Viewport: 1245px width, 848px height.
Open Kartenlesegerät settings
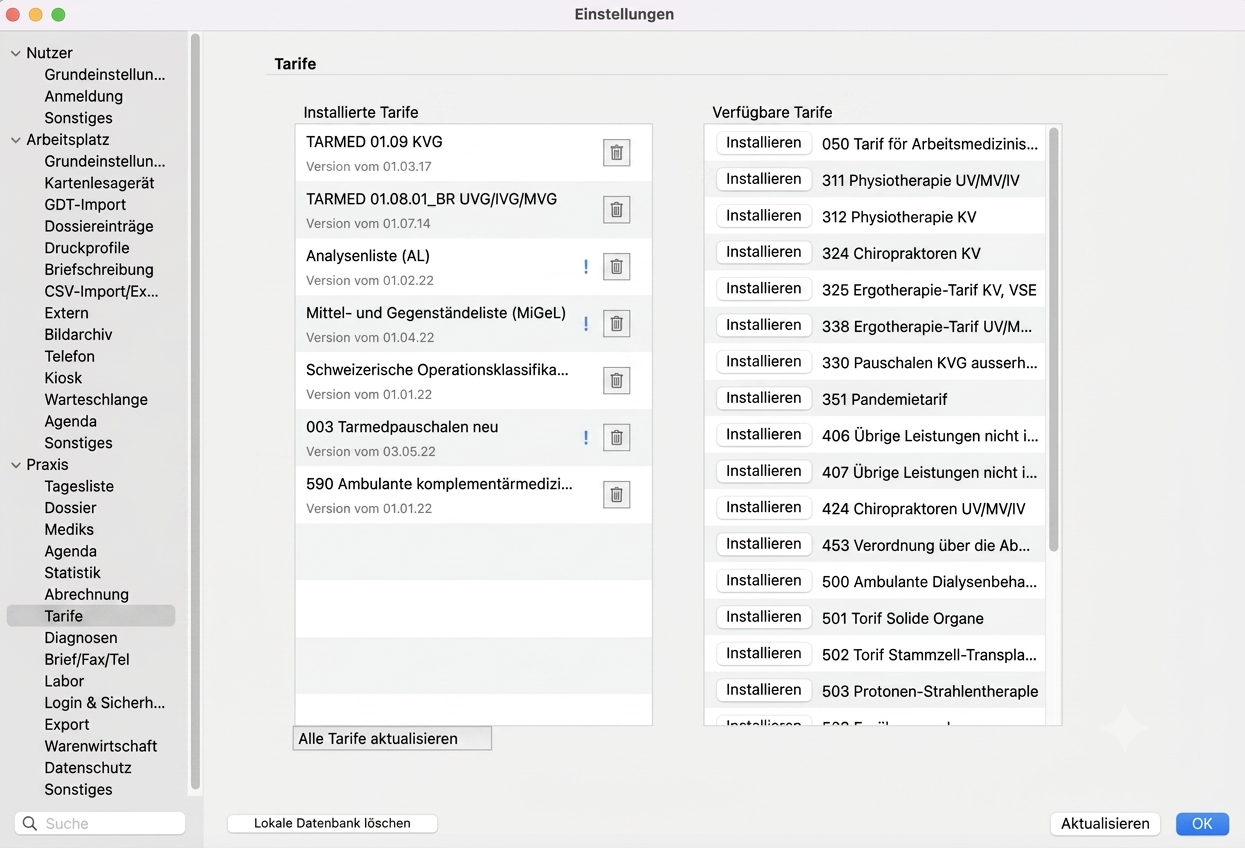coord(99,183)
